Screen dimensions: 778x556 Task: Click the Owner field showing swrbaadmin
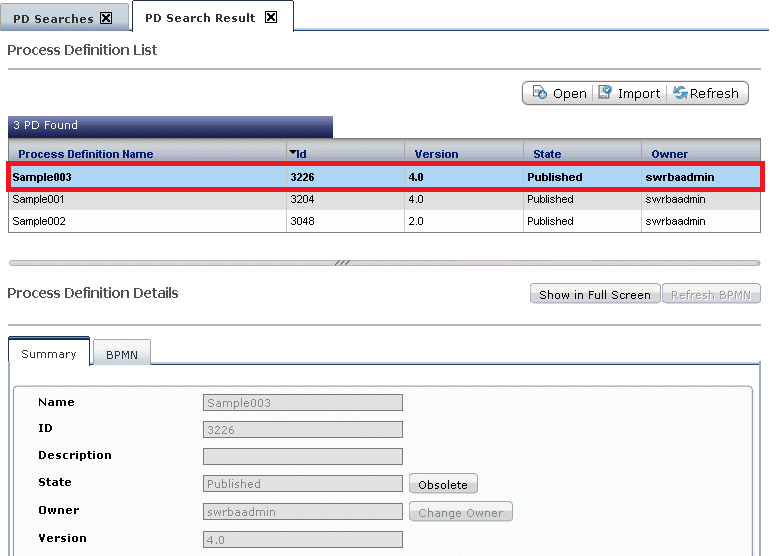(303, 511)
